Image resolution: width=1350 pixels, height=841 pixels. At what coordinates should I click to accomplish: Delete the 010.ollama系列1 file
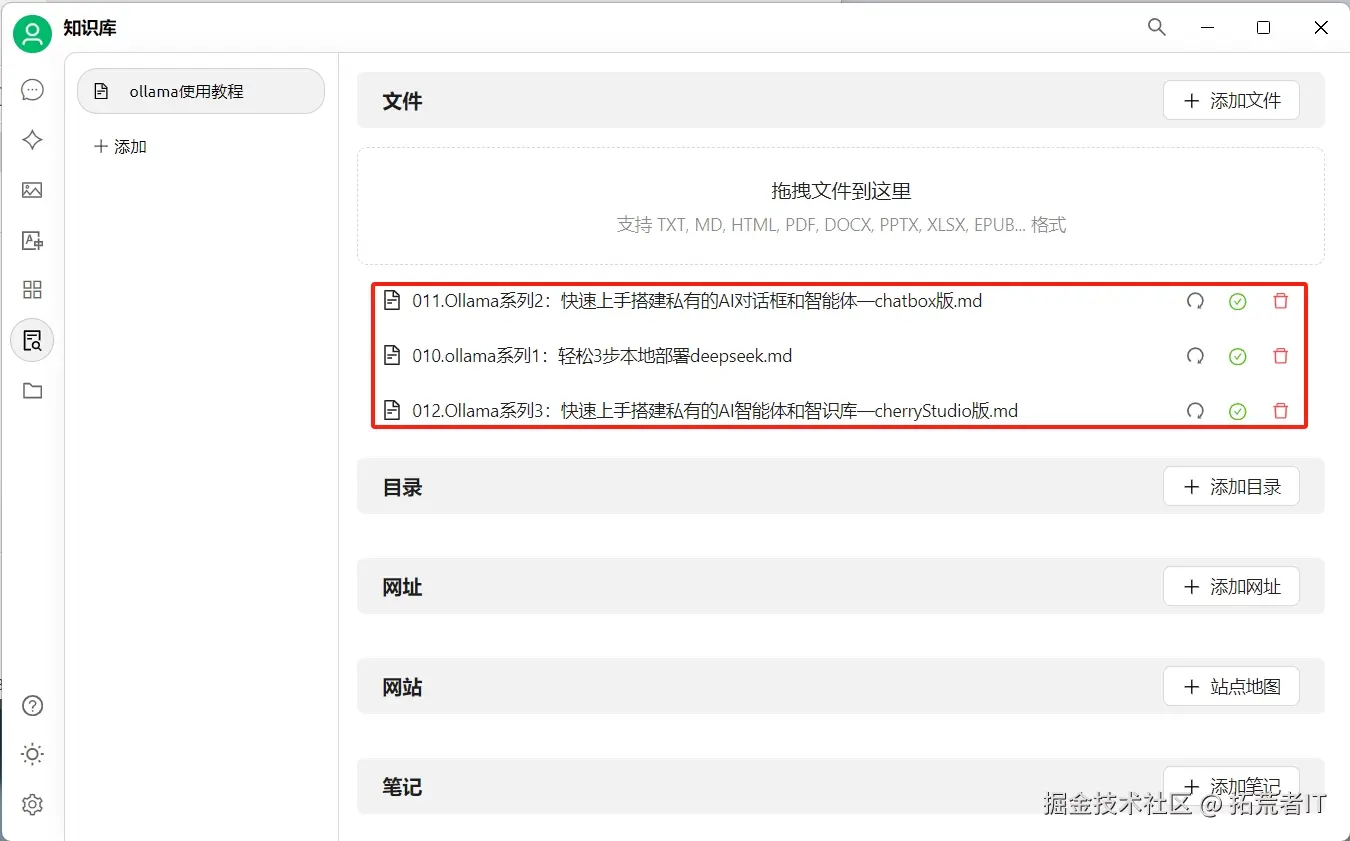click(x=1281, y=356)
